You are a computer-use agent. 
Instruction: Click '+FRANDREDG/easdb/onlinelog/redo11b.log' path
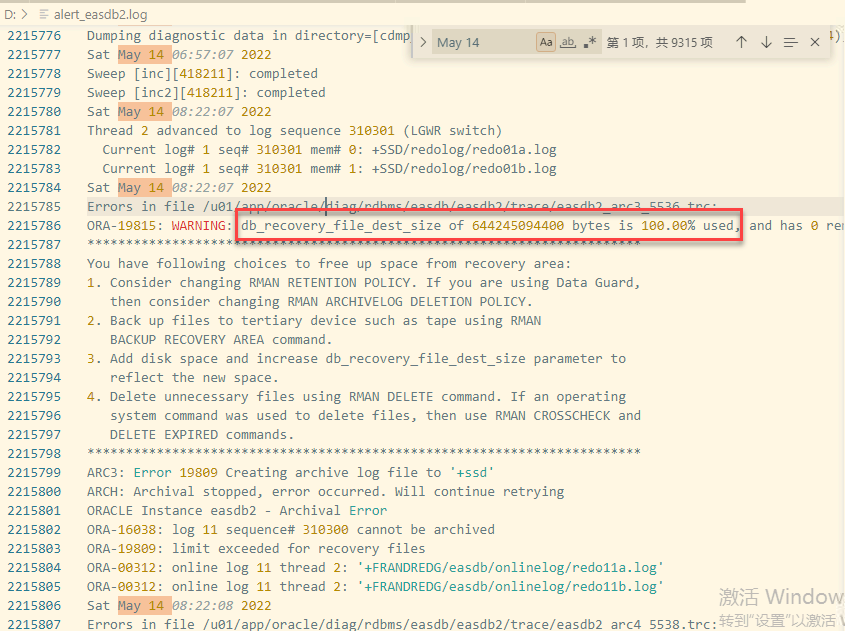click(510, 586)
